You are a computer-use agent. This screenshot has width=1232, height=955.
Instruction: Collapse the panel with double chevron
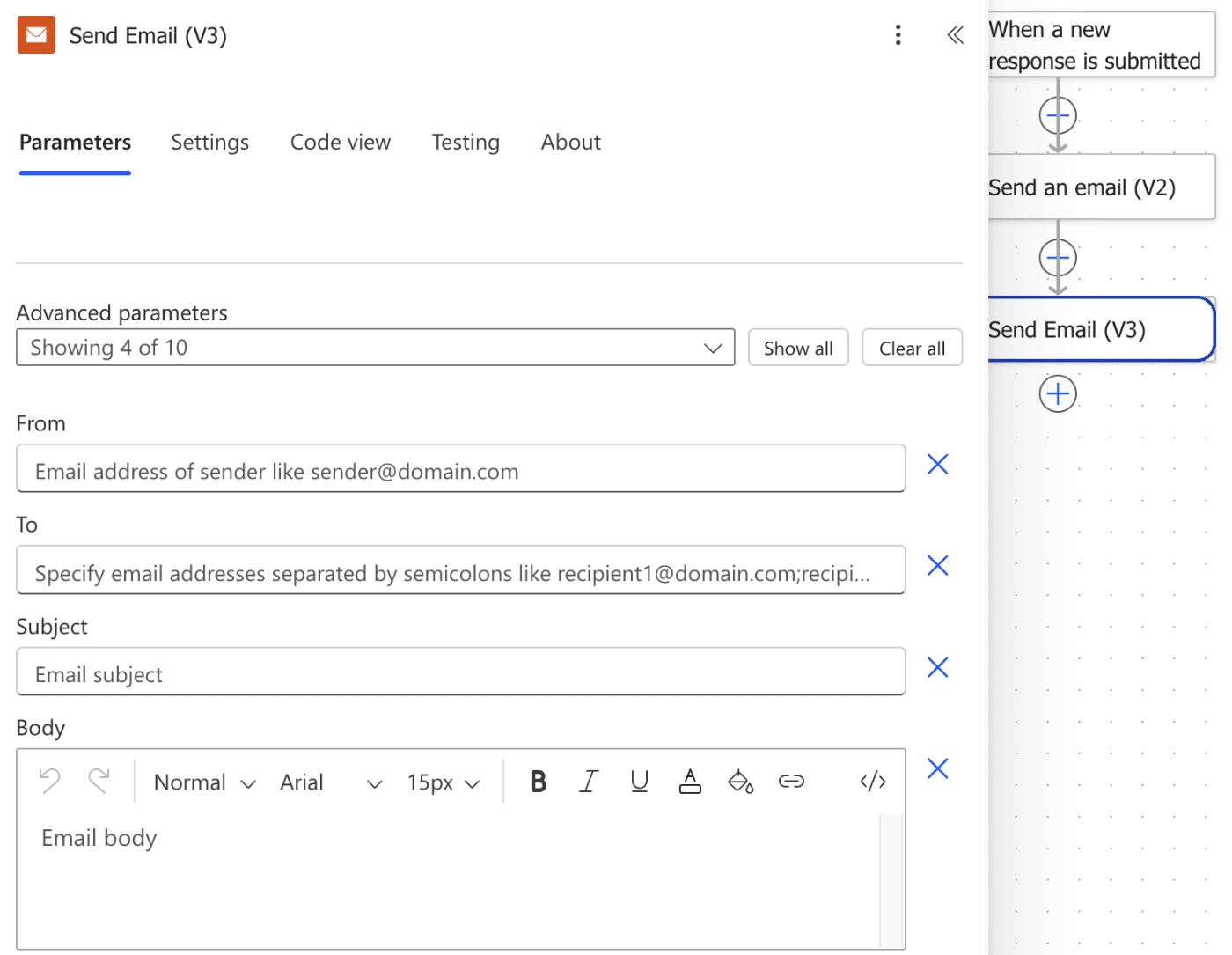[956, 35]
